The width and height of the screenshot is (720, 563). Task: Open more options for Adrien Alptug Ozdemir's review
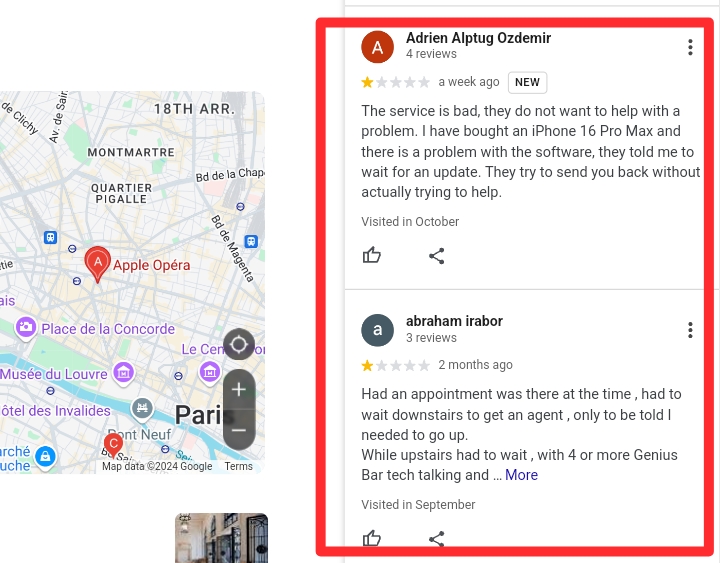pos(690,47)
